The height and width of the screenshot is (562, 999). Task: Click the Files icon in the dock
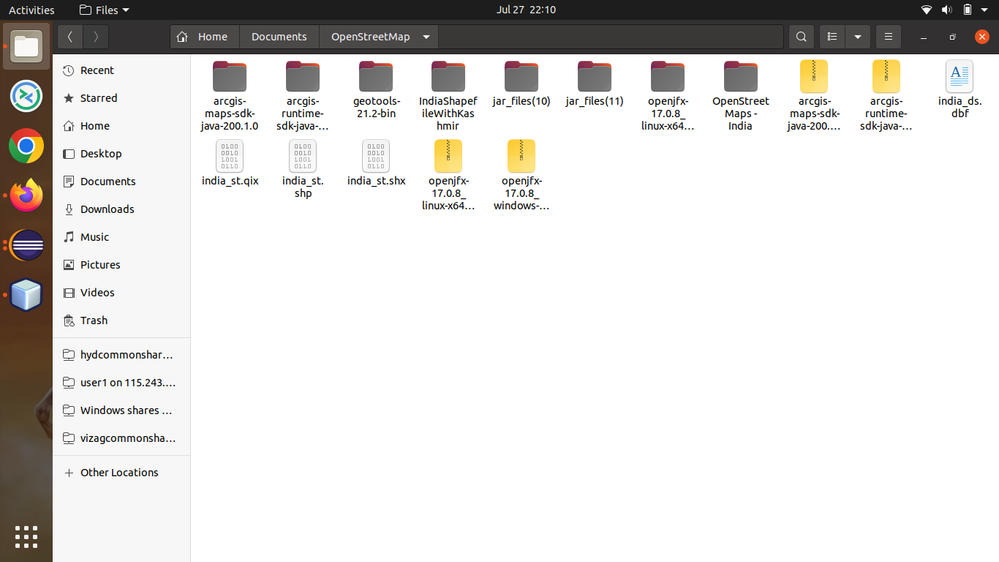pos(26,47)
